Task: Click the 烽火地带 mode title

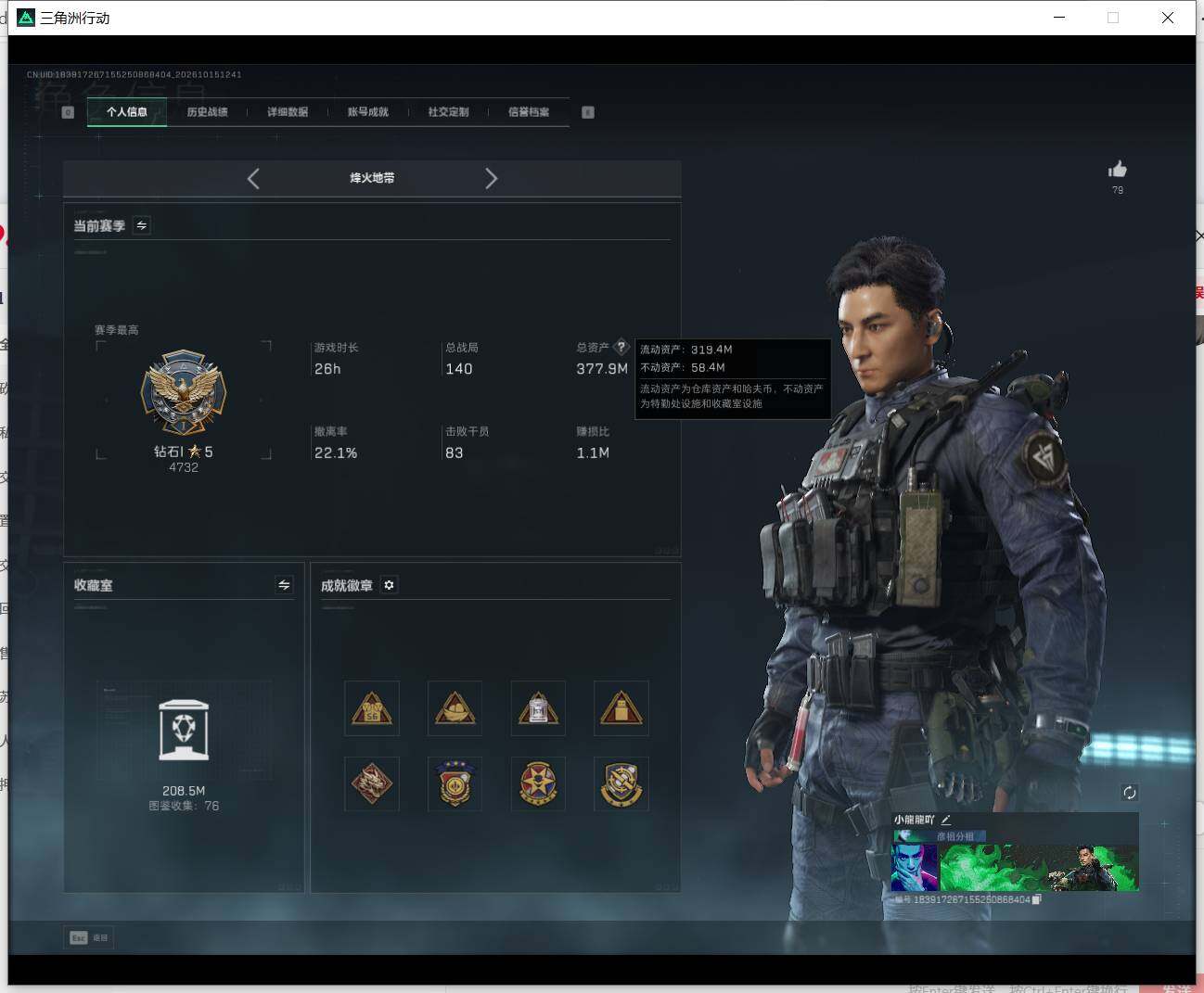Action: [372, 178]
